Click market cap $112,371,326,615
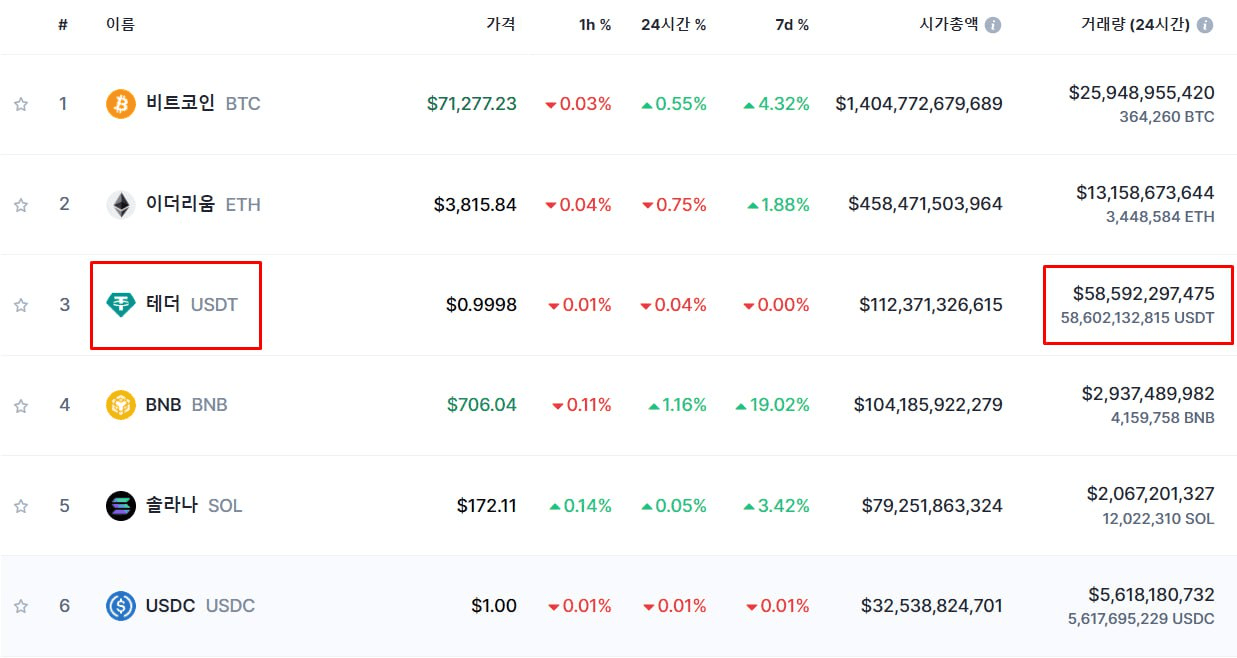Viewport: 1237px width, 658px height. [931, 305]
